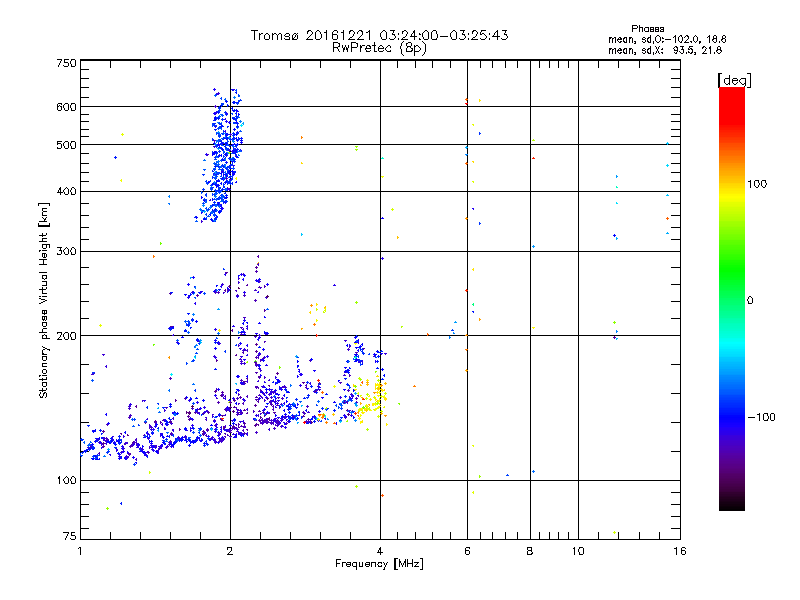
Task: Click the x-axis tick label '6'
Action: click(467, 551)
